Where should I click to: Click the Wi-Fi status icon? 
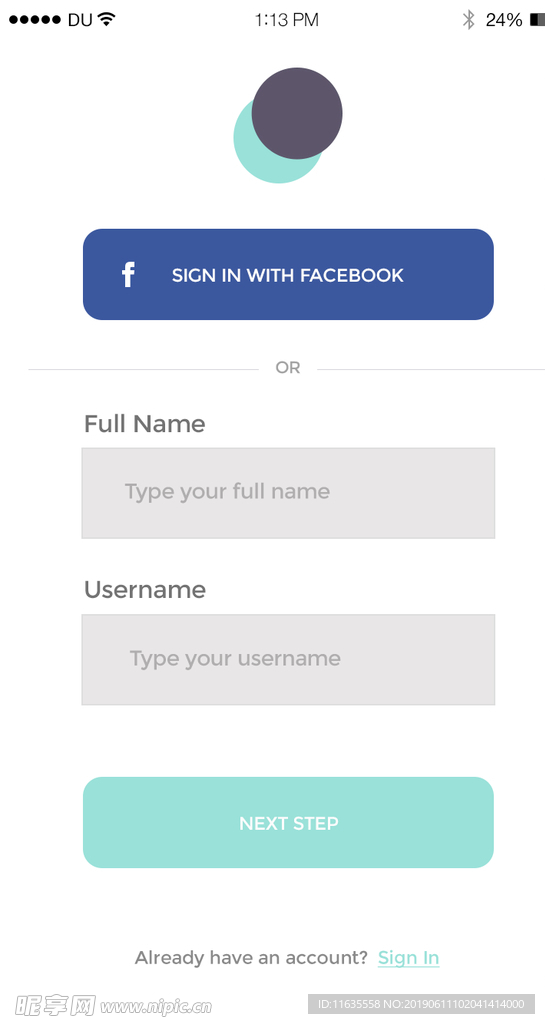point(106,19)
